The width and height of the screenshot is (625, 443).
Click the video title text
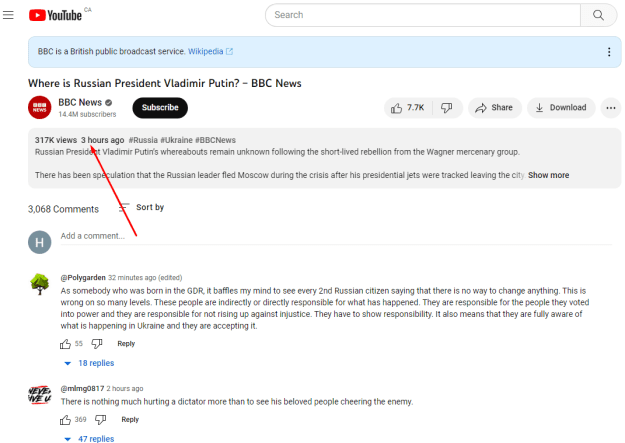click(165, 83)
